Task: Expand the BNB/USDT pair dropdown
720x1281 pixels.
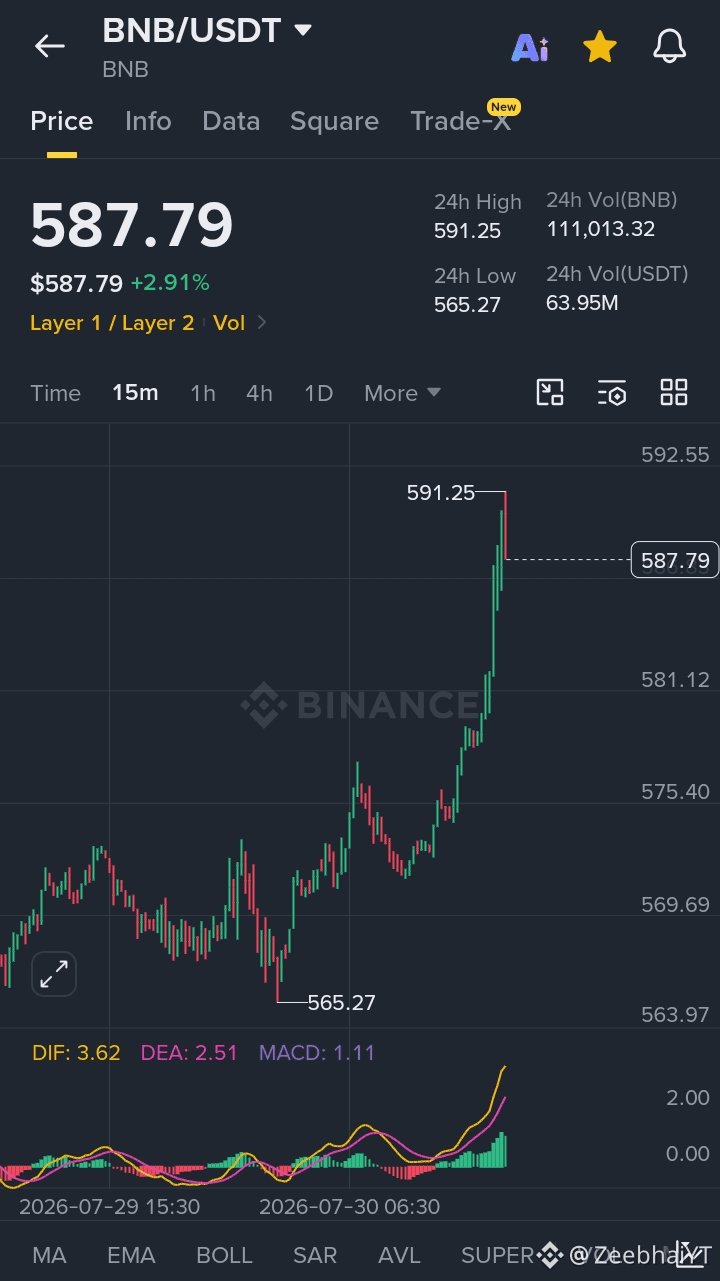Action: tap(302, 31)
